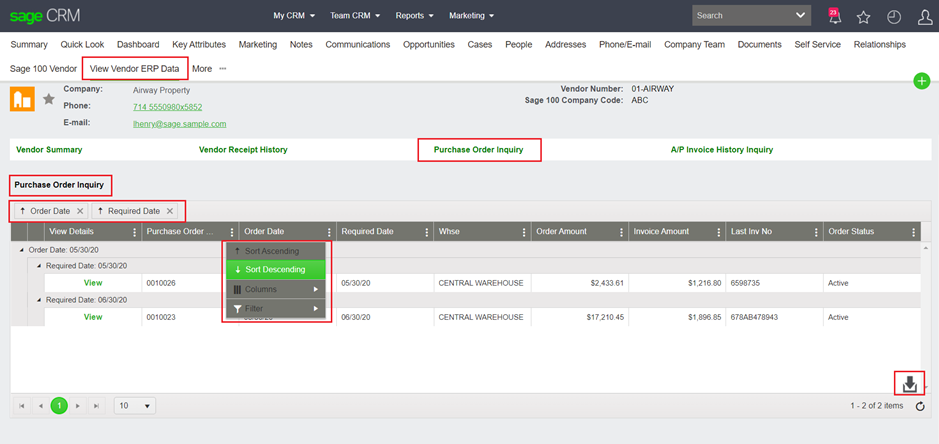The image size is (939, 444).
Task: Click in the Search input field
Action: [741, 16]
